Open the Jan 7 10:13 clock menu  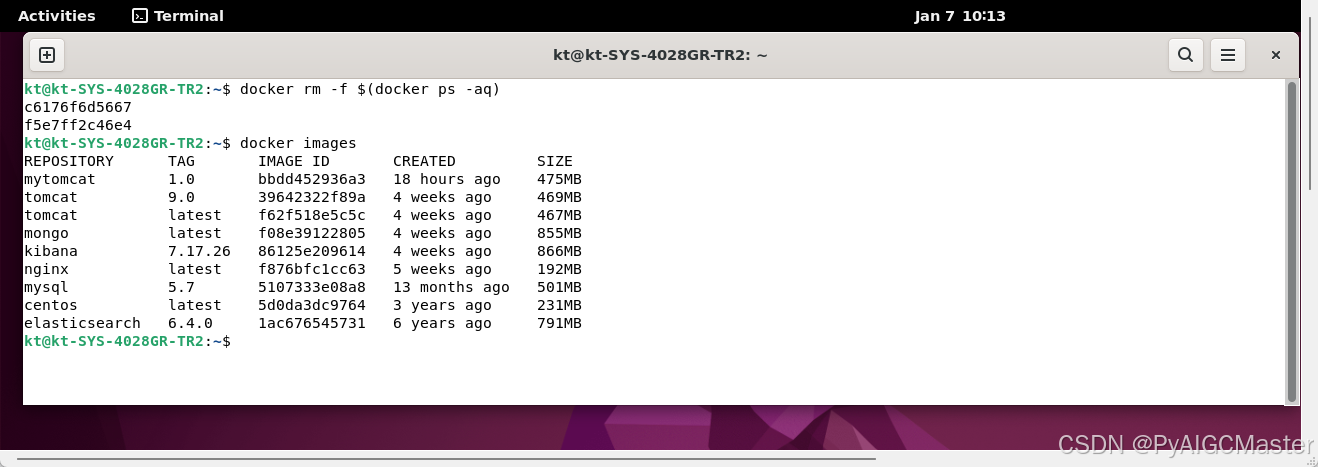pos(960,16)
